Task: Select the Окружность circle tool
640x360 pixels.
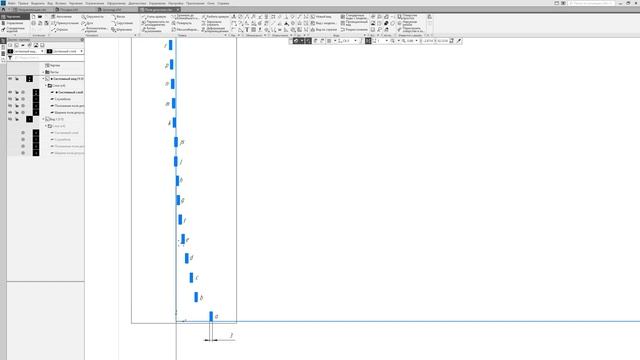Action: coord(92,17)
